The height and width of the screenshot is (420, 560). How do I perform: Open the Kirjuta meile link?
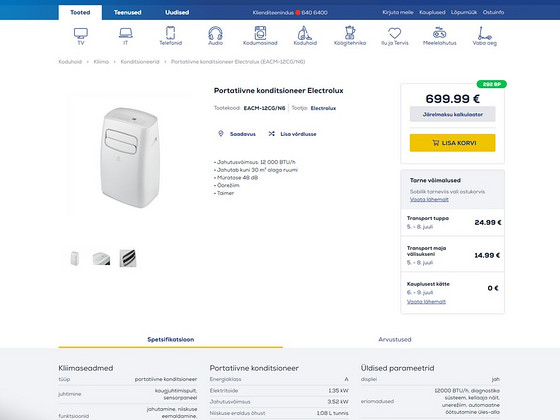[x=398, y=12]
